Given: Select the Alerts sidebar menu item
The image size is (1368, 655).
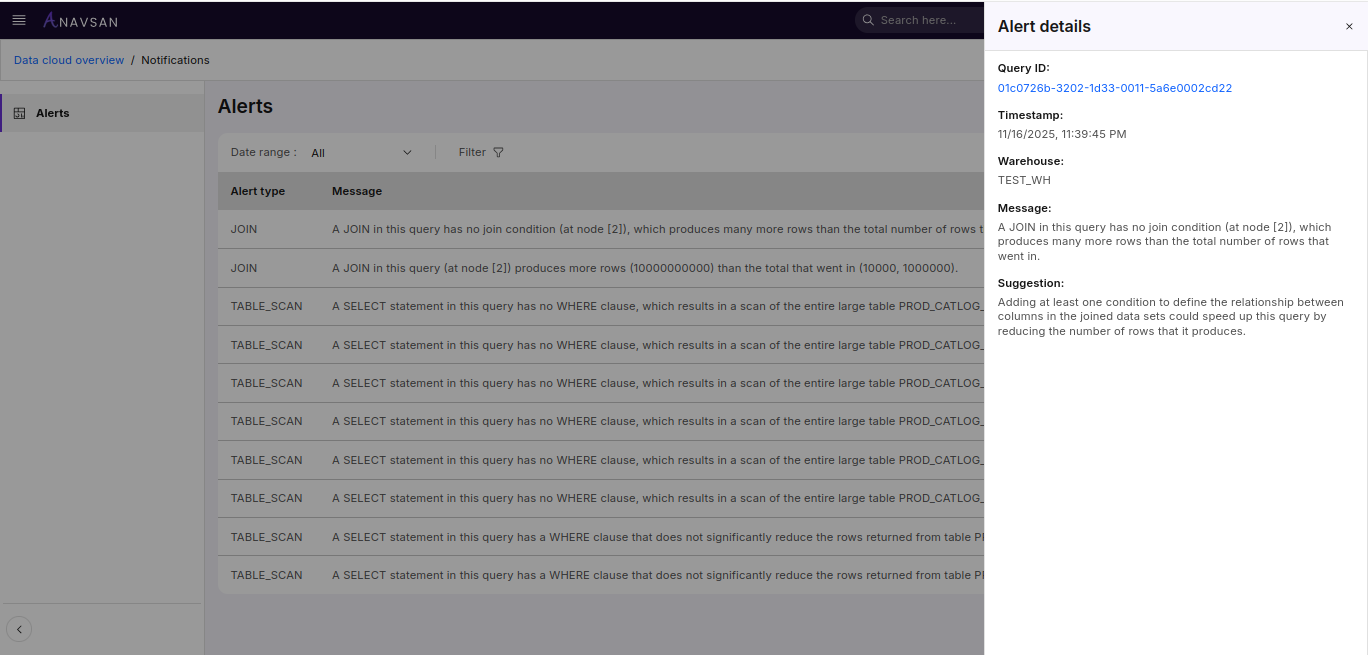Looking at the screenshot, I should (53, 113).
